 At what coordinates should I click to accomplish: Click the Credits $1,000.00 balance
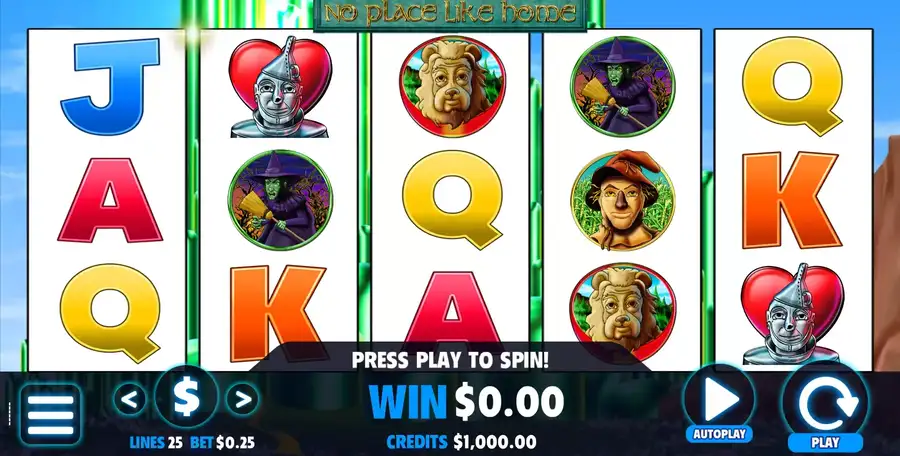[461, 442]
